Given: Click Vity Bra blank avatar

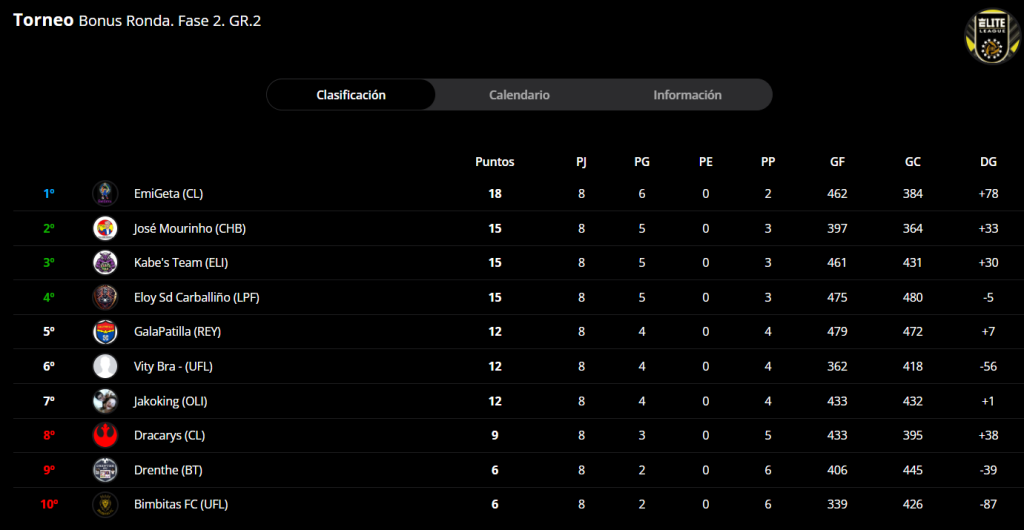Looking at the screenshot, I should point(105,366).
